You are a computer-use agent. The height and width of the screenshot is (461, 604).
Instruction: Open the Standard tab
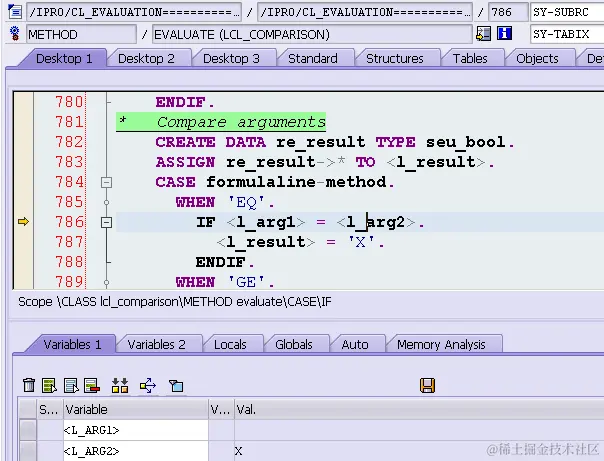tap(313, 59)
